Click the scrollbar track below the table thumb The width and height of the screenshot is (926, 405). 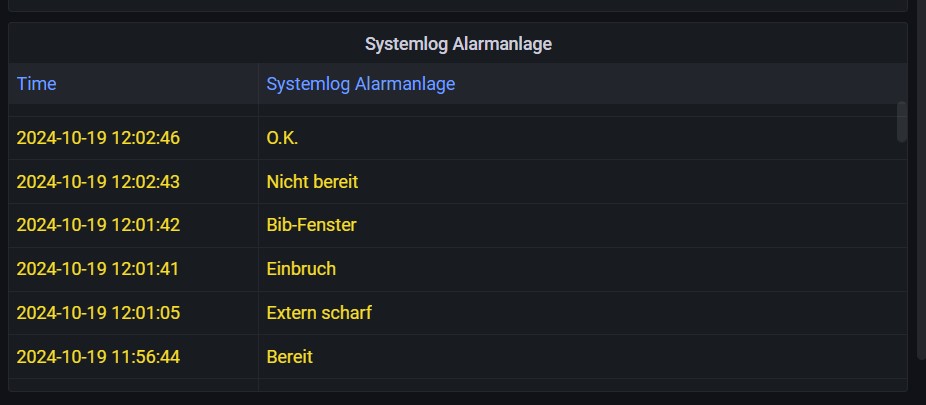(901, 266)
